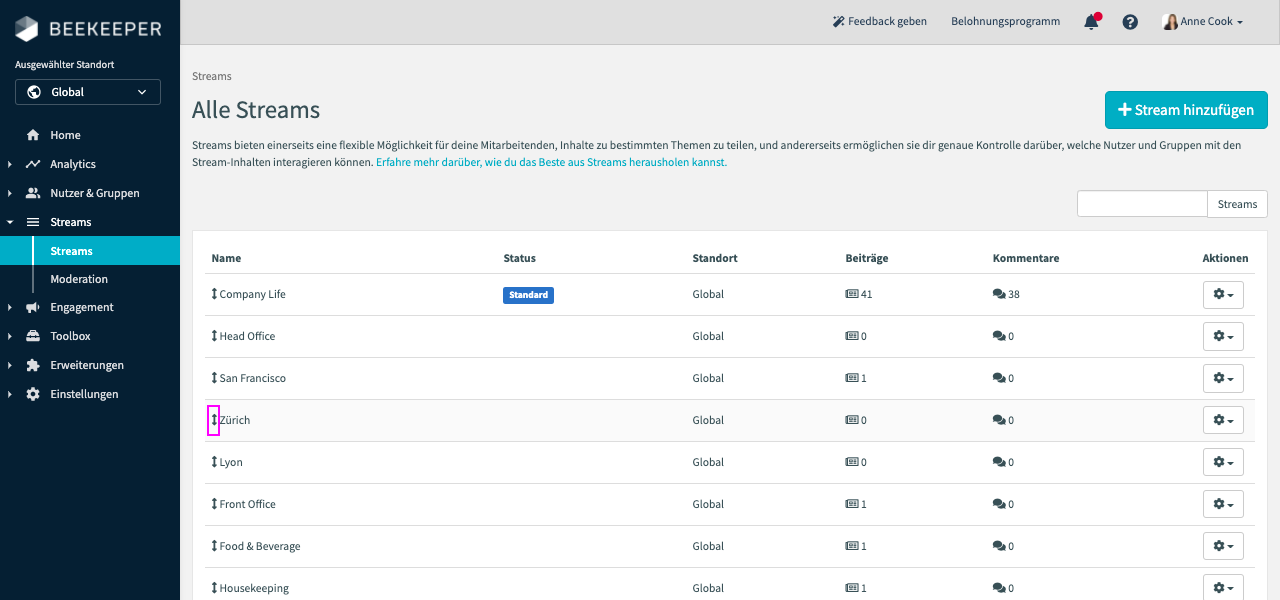Click the Beiträge column header

867,258
